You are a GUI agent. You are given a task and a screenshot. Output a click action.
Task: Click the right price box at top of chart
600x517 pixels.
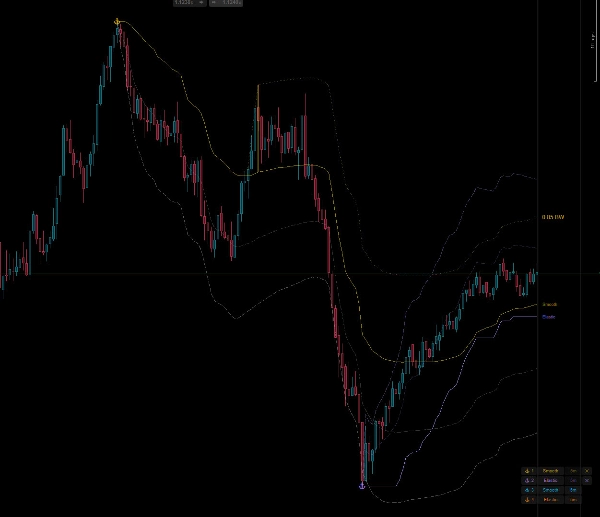click(x=226, y=3)
